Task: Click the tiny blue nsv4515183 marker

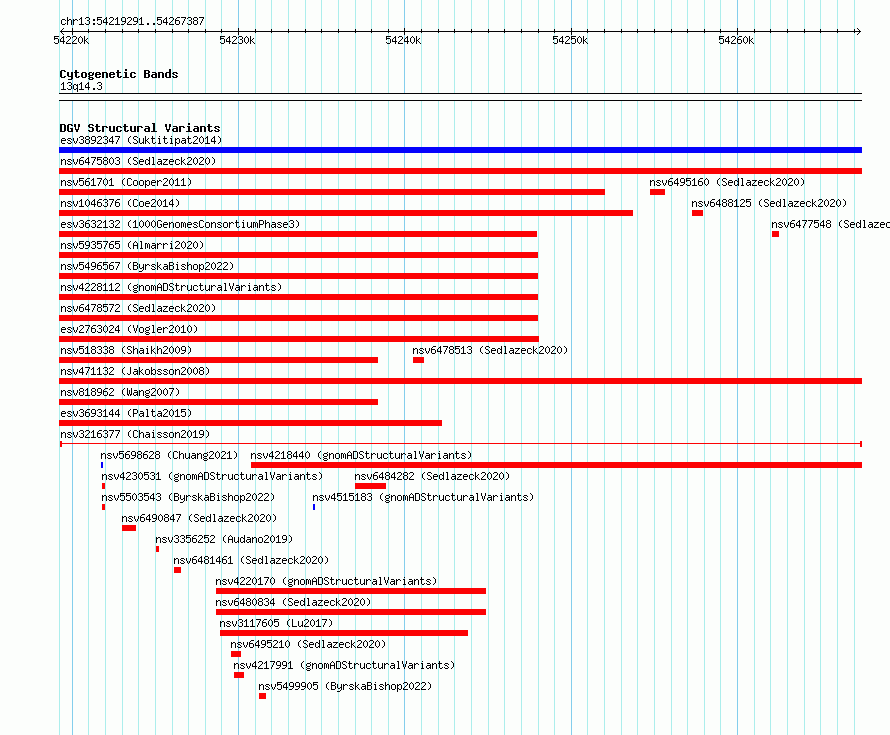Action: pos(314,507)
